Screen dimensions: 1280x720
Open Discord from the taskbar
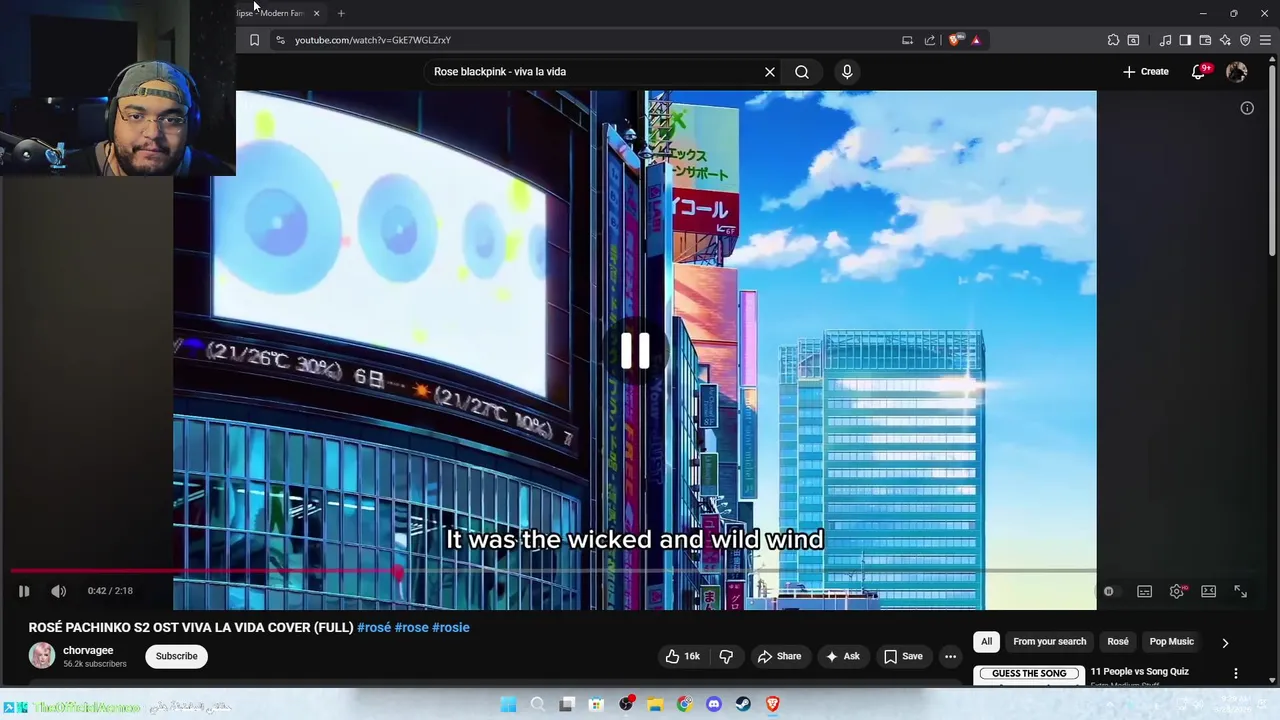[714, 704]
